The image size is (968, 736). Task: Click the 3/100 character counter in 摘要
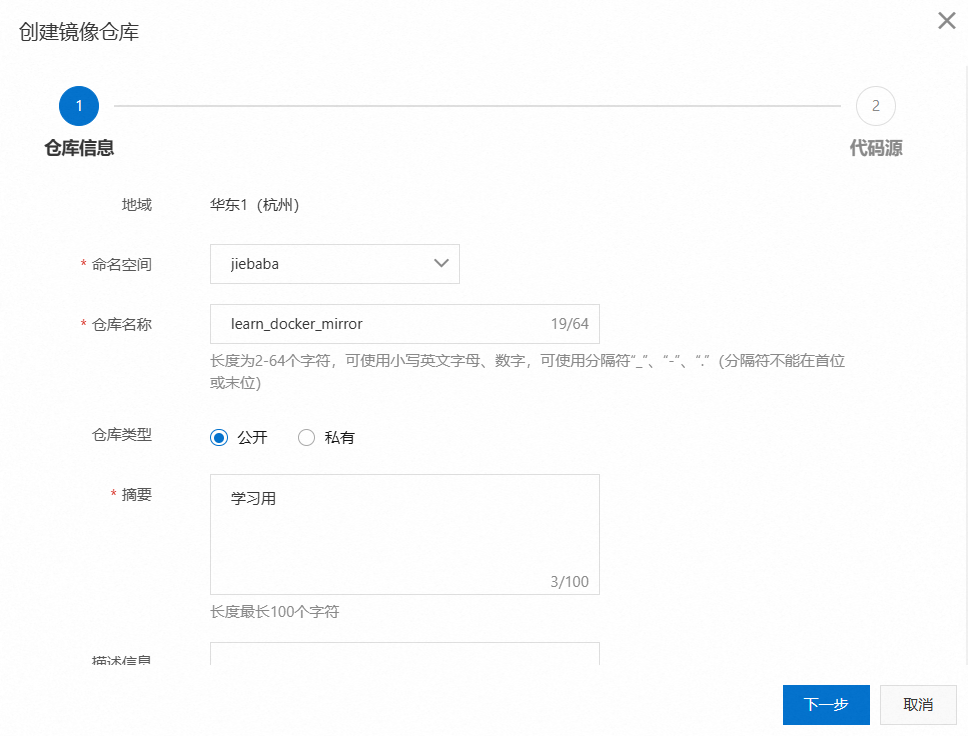pos(569,581)
